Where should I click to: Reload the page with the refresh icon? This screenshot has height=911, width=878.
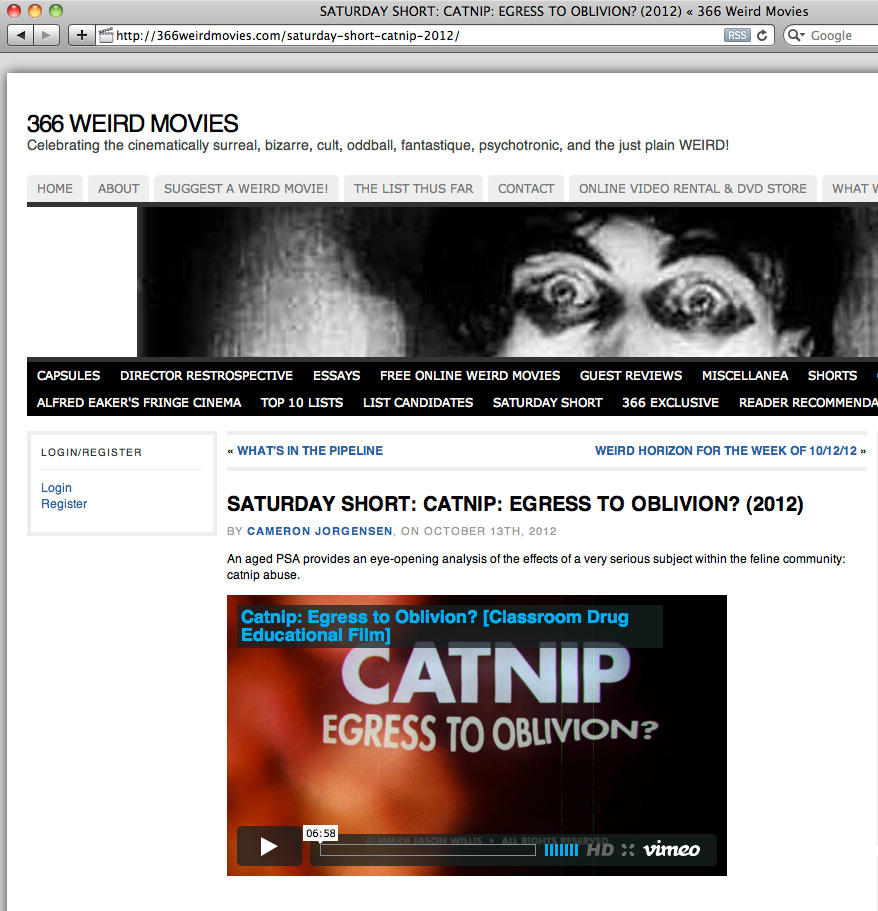763,35
